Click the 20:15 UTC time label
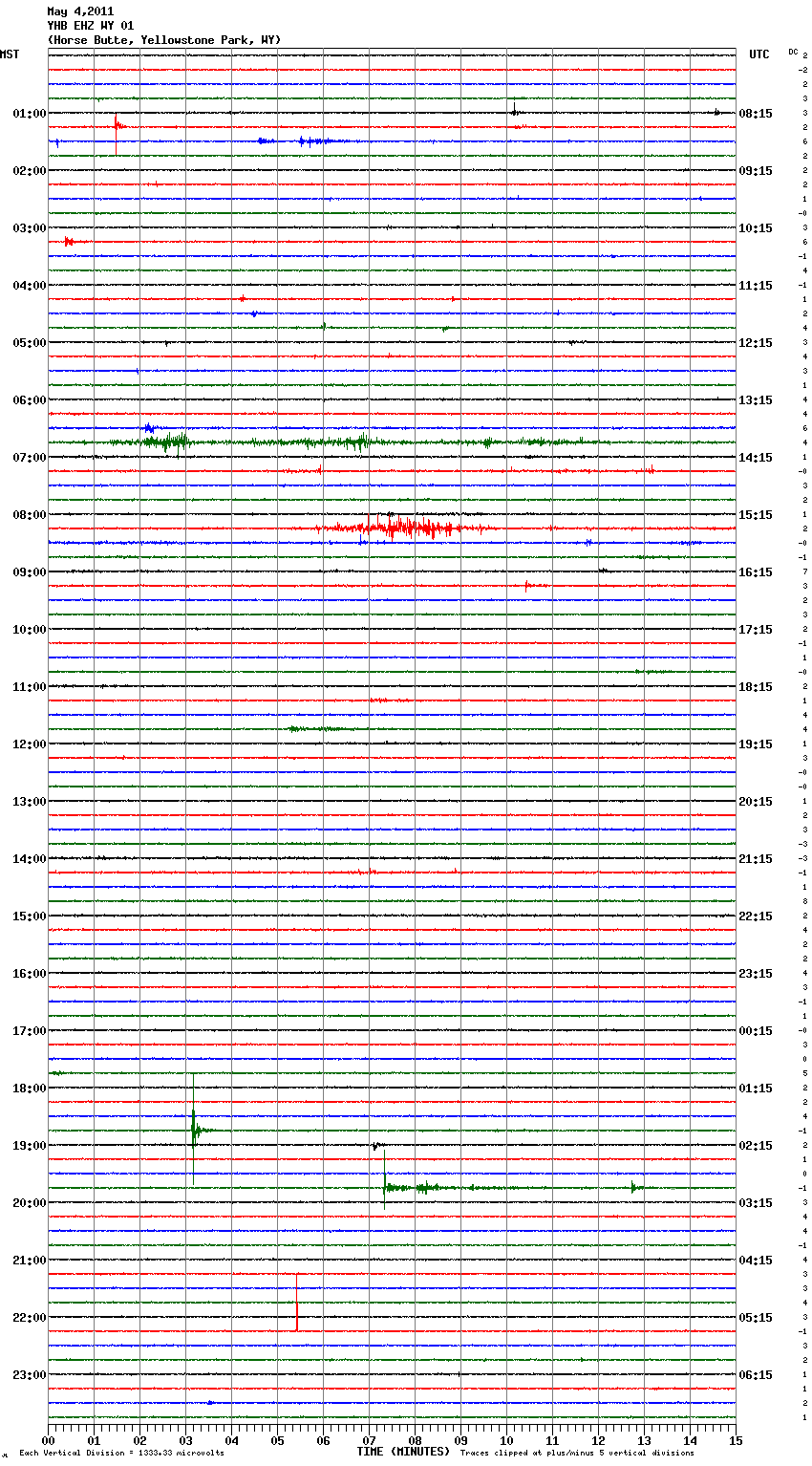This screenshot has height=1466, width=812. pyautogui.click(x=756, y=802)
